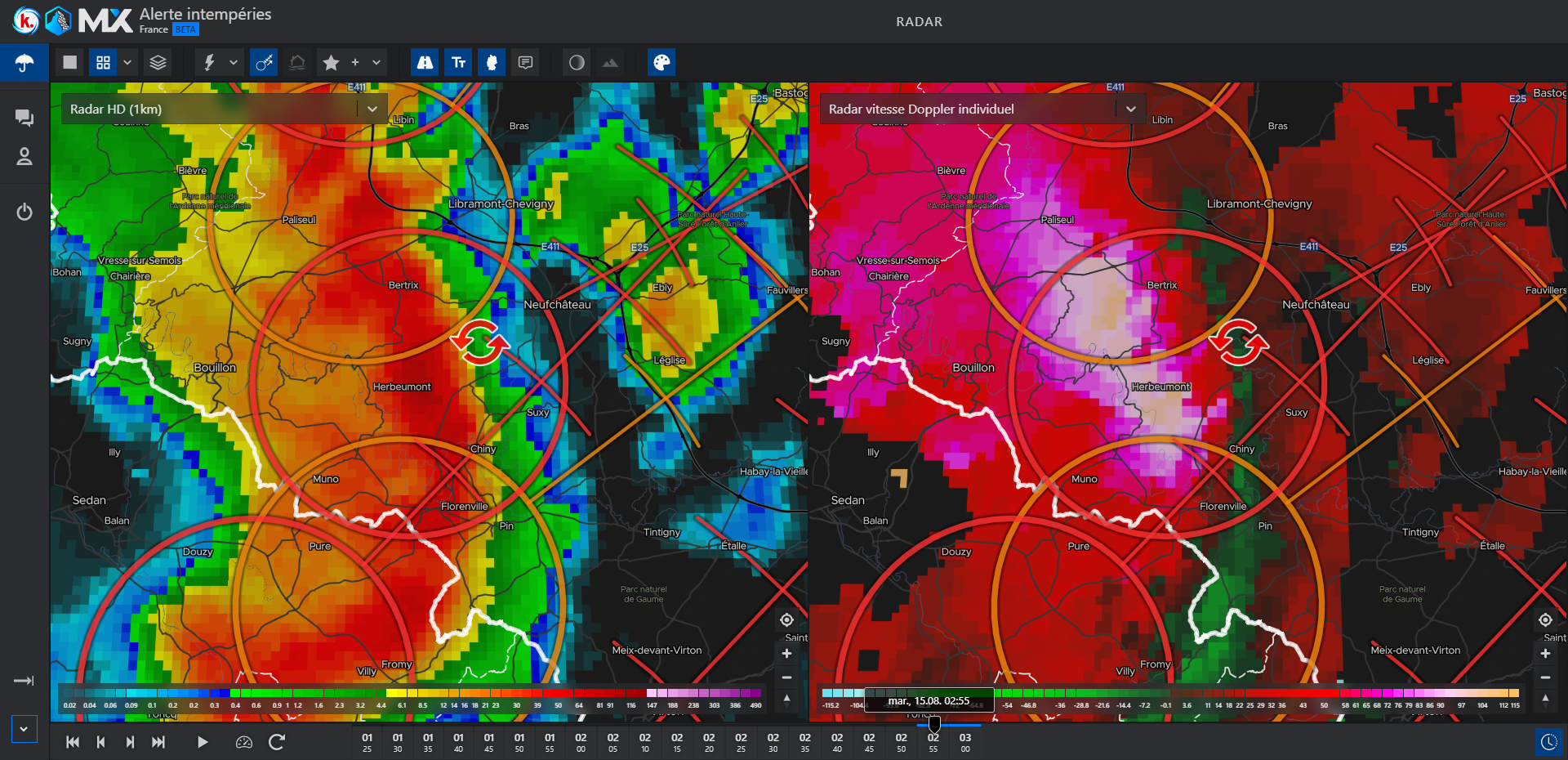This screenshot has height=760, width=1568.
Task: Jump to the first frame button
Action: [x=73, y=742]
